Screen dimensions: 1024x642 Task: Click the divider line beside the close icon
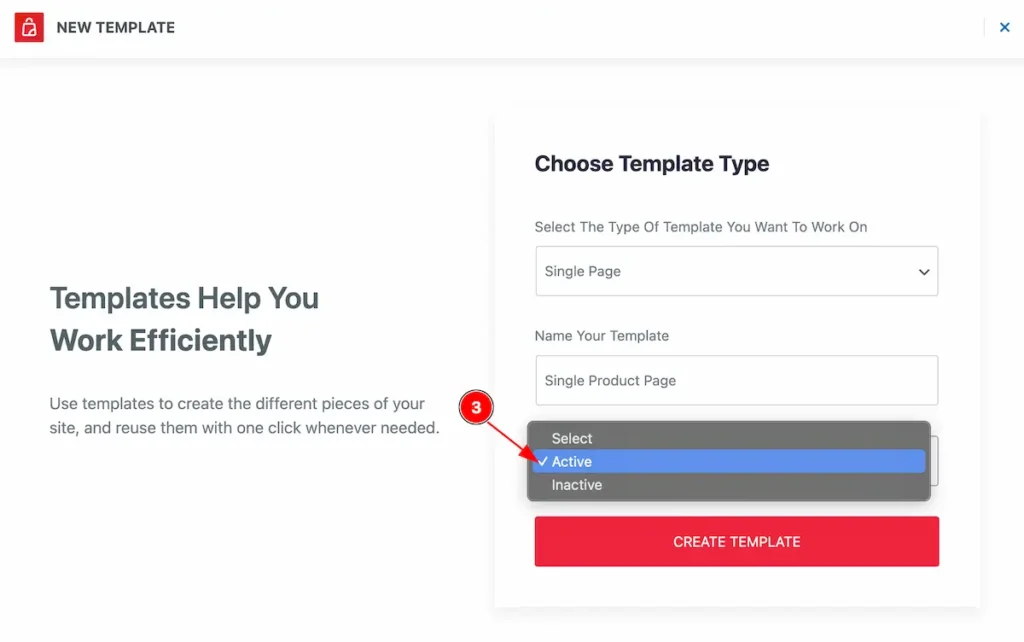click(x=984, y=28)
